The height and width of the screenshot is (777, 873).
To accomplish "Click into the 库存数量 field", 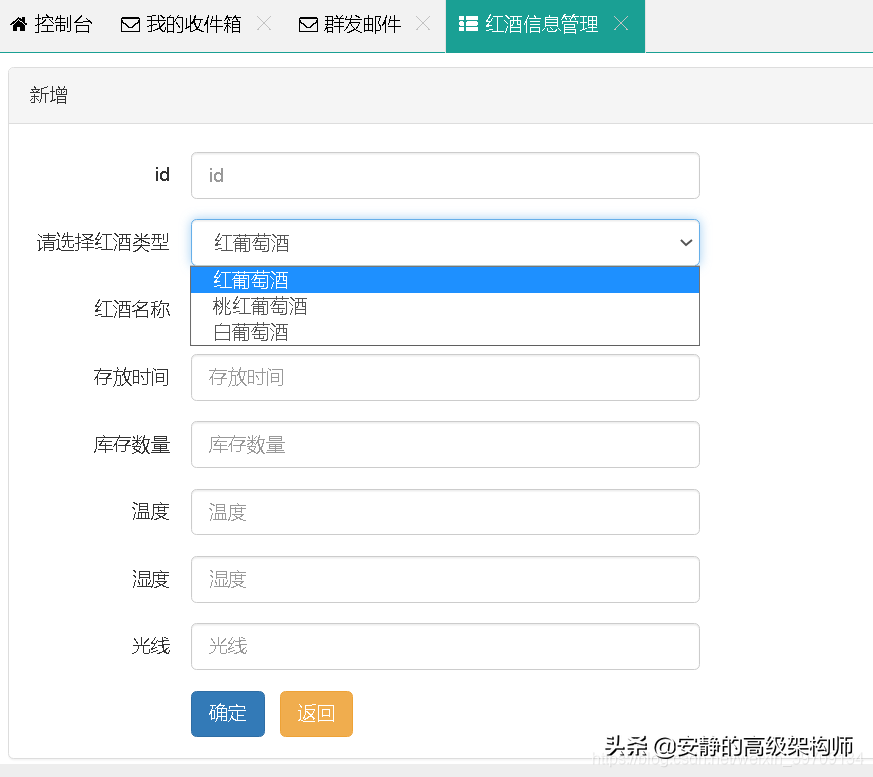I will [445, 445].
